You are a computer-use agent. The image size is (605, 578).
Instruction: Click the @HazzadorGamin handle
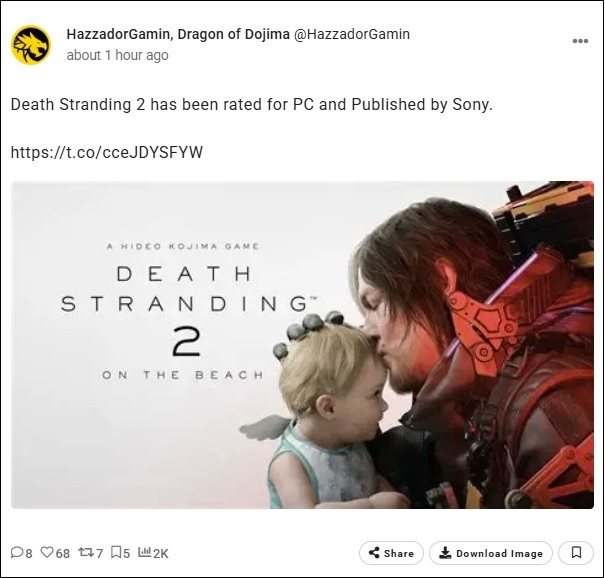pyautogui.click(x=352, y=34)
